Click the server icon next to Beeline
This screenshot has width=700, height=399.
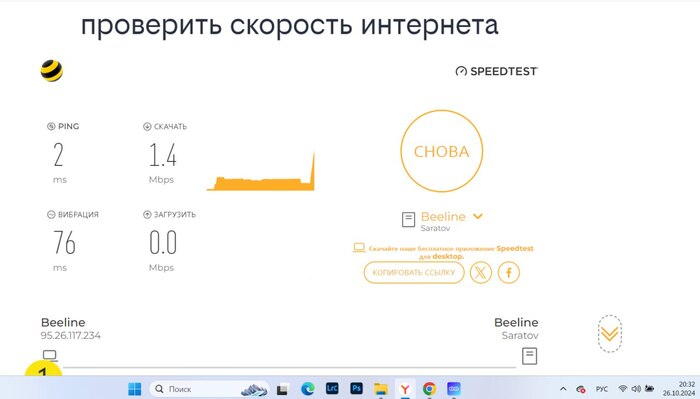click(x=408, y=220)
